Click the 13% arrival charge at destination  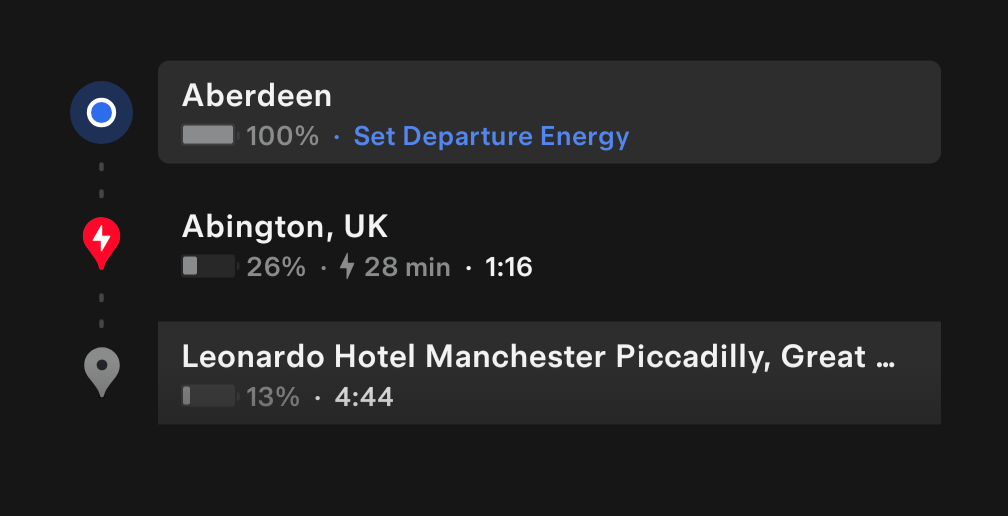click(273, 397)
